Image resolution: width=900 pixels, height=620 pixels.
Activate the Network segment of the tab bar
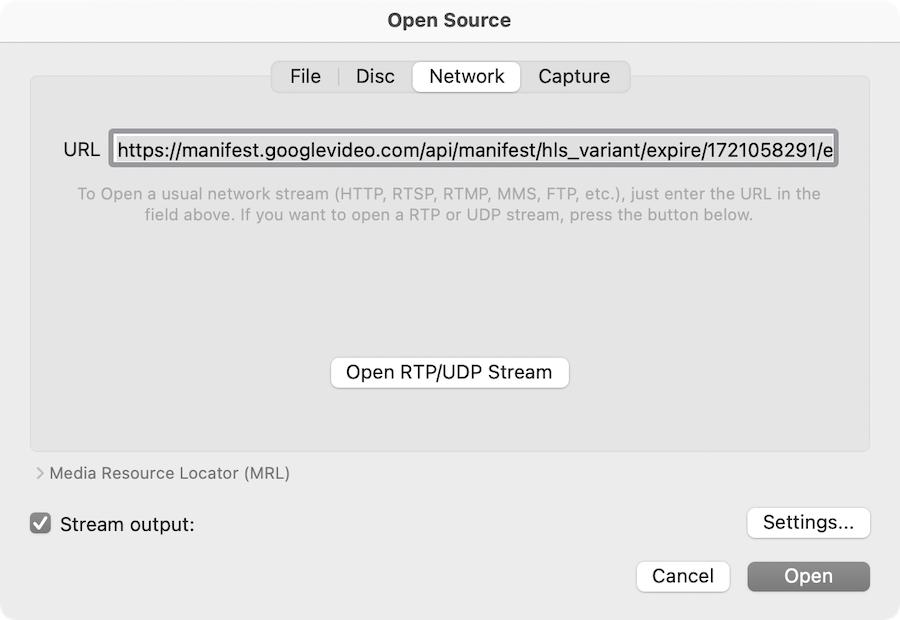(x=466, y=76)
